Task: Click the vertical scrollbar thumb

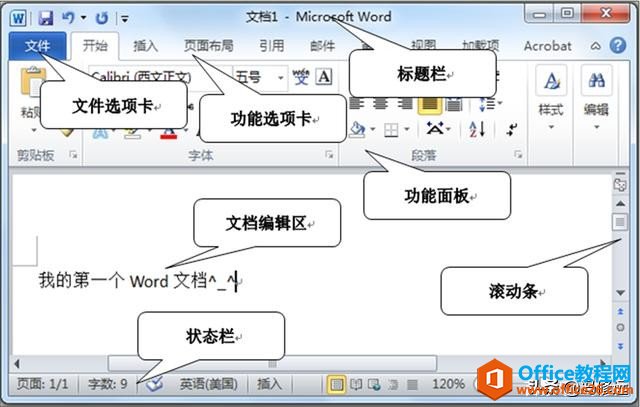Action: pos(620,222)
